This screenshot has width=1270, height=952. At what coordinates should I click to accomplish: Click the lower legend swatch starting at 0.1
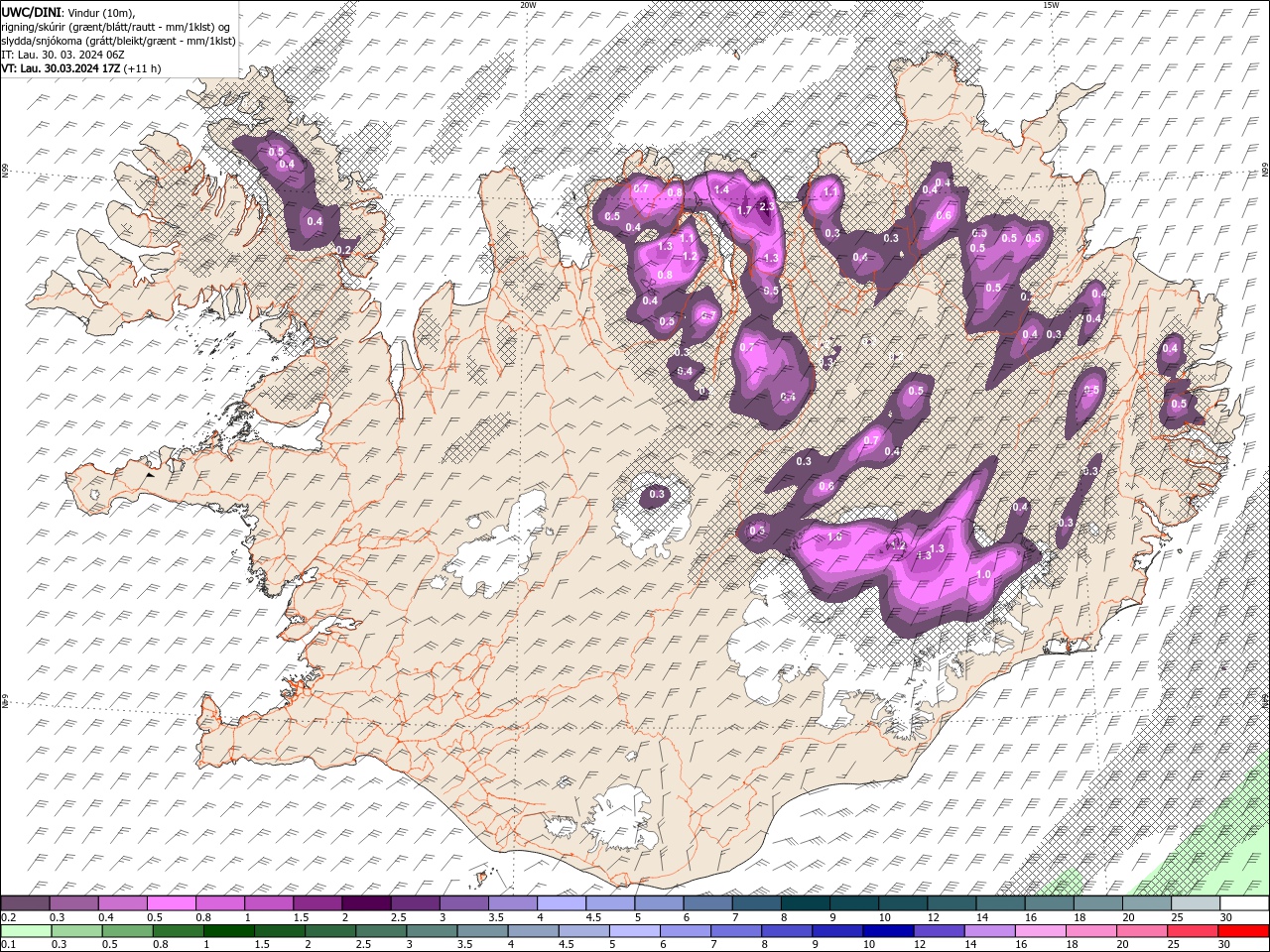[26, 931]
